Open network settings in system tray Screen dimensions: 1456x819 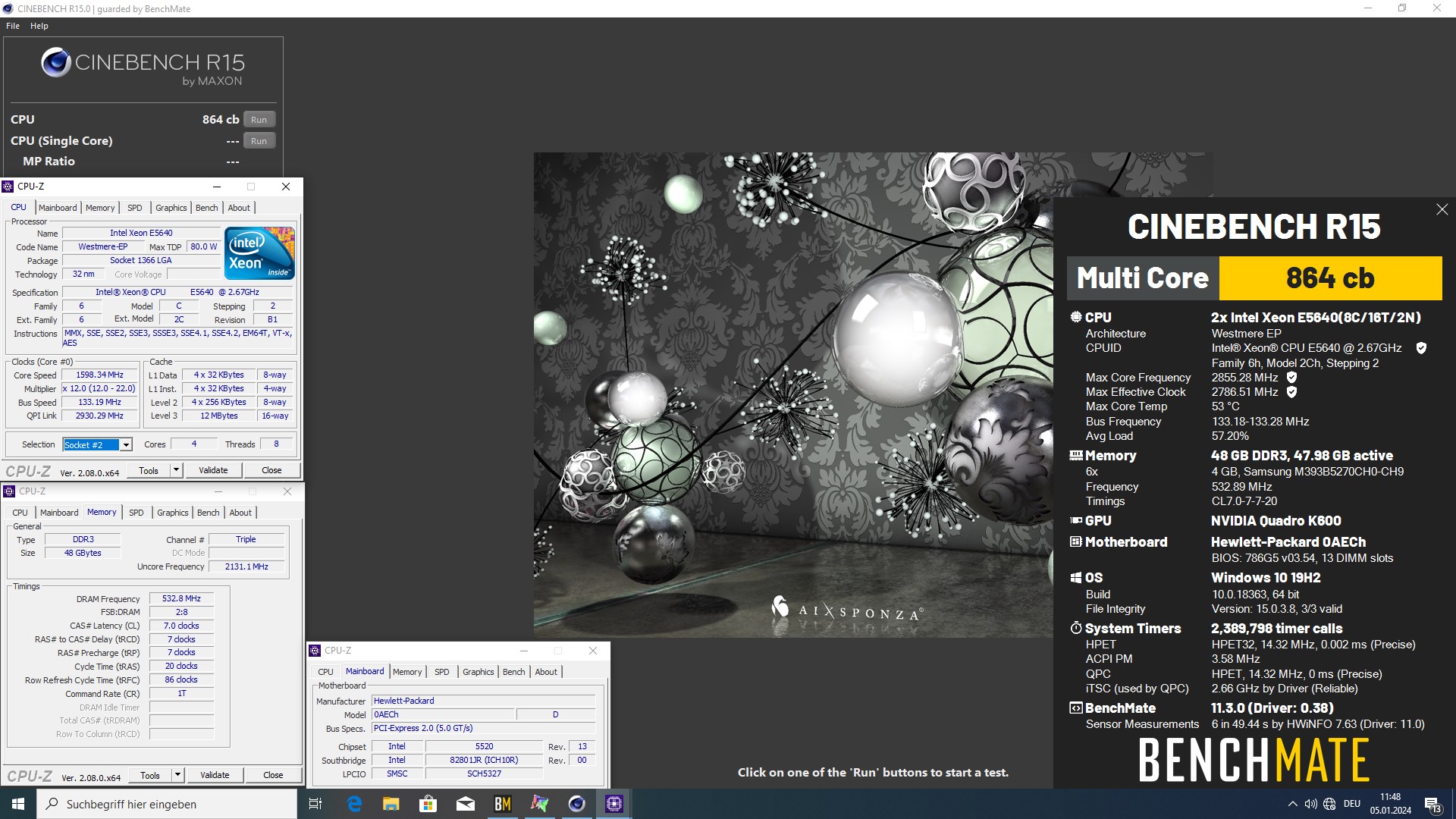point(1329,804)
